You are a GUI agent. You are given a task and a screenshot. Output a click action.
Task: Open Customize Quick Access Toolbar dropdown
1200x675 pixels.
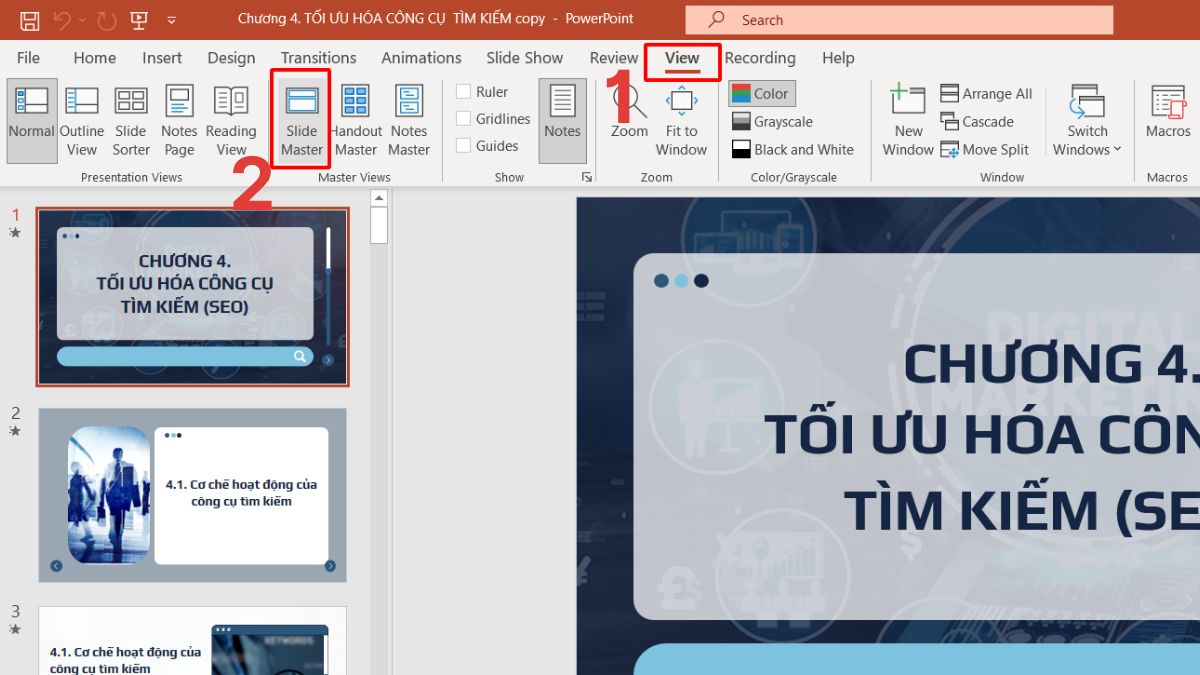point(171,19)
